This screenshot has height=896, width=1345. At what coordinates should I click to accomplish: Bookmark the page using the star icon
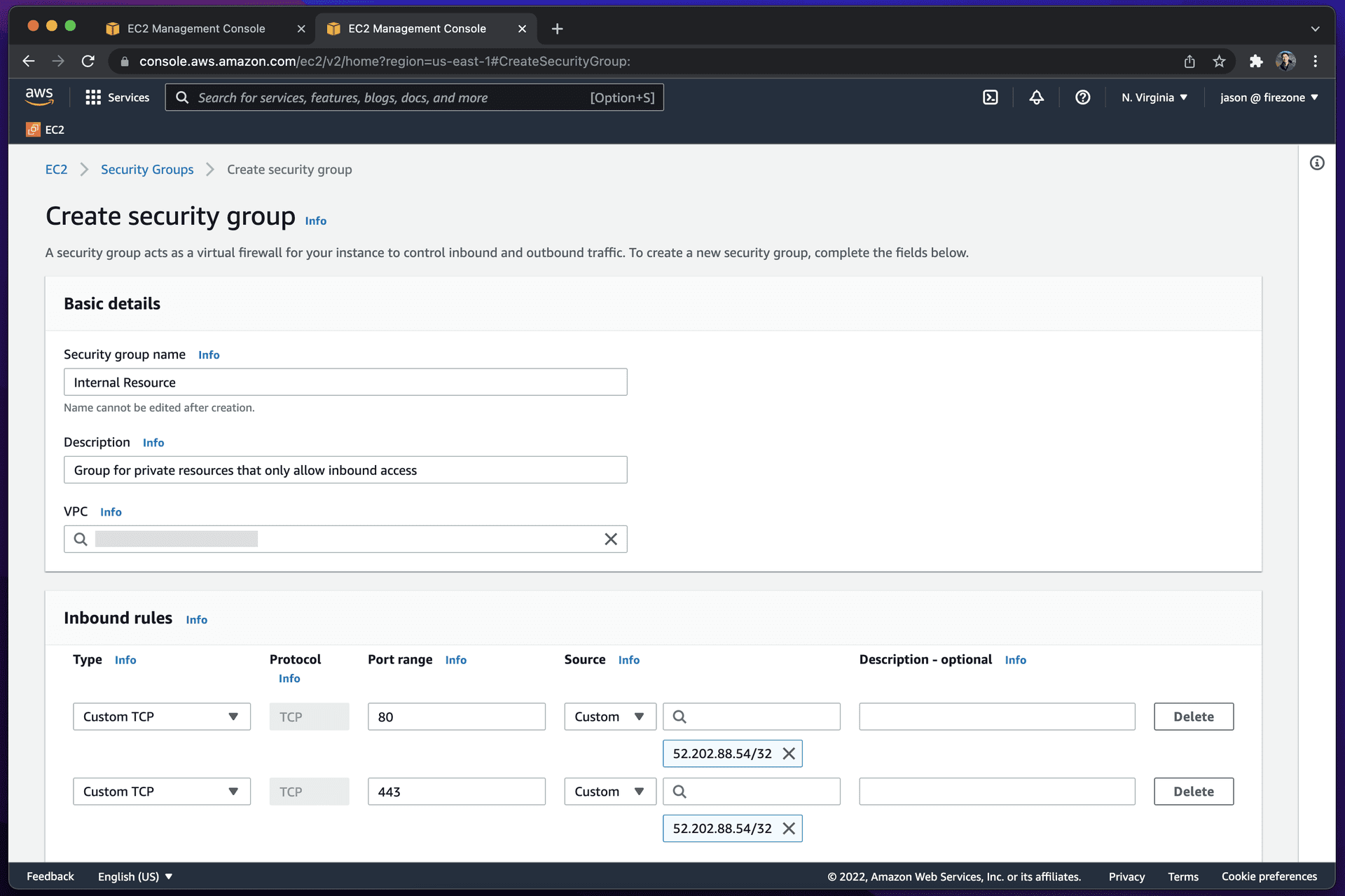pyautogui.click(x=1219, y=61)
